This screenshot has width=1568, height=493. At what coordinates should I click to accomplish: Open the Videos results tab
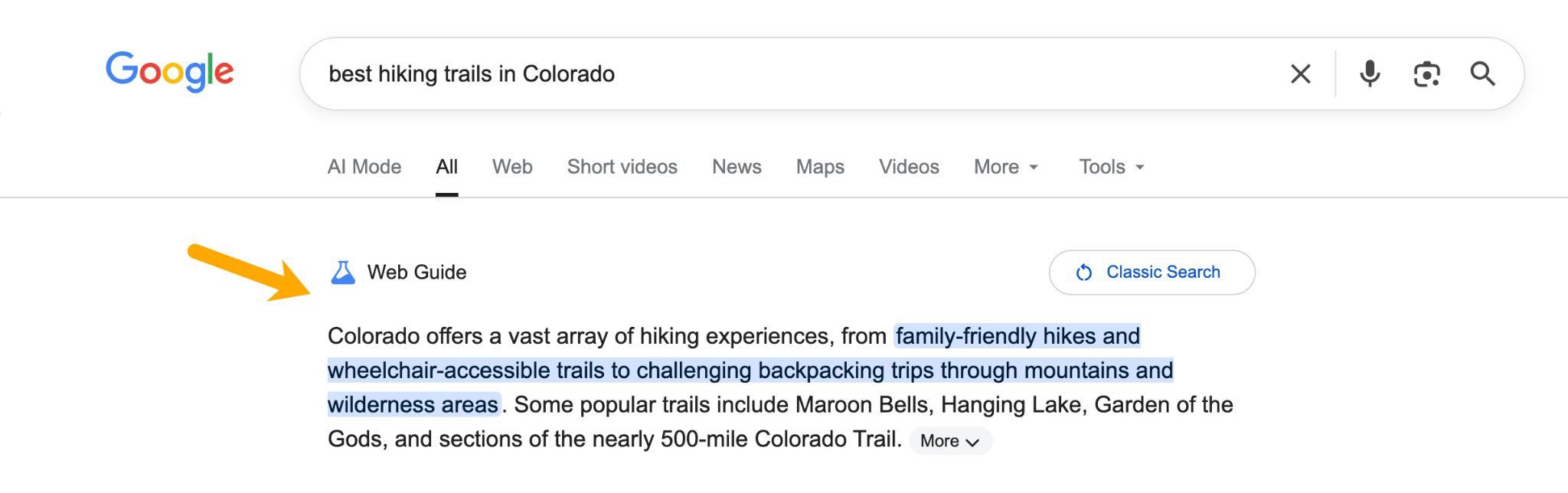pyautogui.click(x=908, y=166)
